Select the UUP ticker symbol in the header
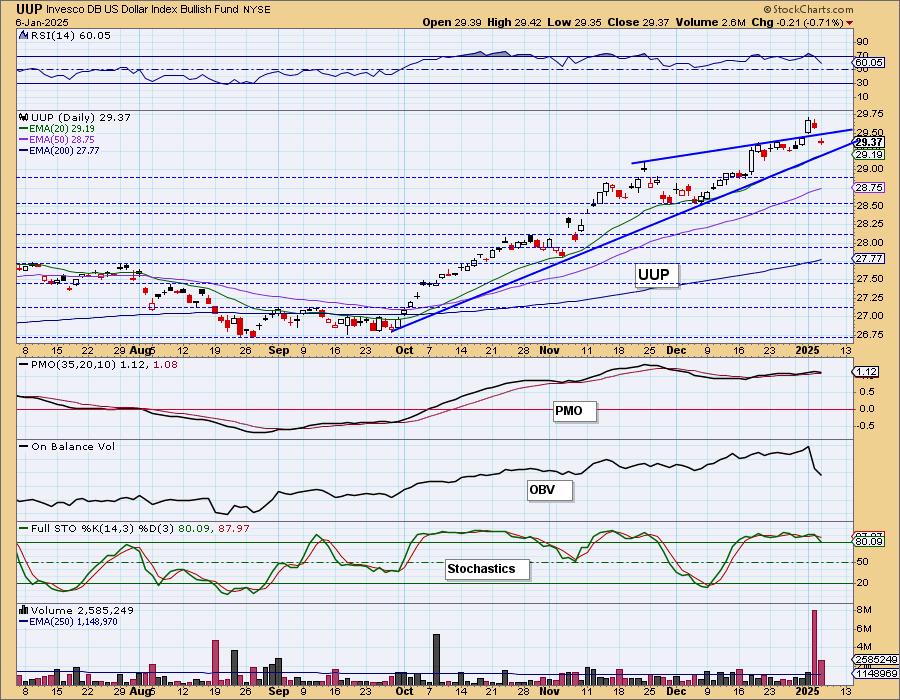Screen dimensions: 900x700 point(28,9)
